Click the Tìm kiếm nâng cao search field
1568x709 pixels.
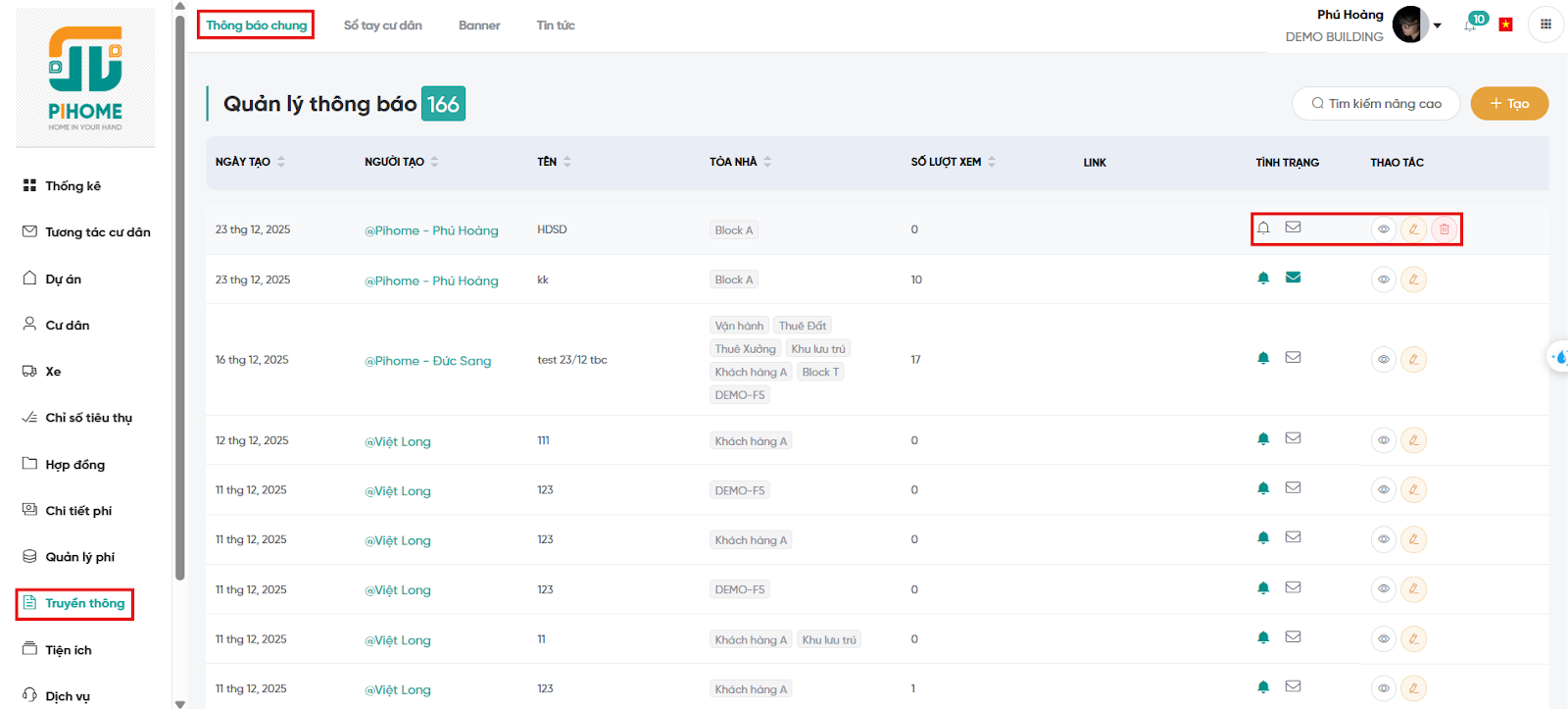(x=1376, y=104)
